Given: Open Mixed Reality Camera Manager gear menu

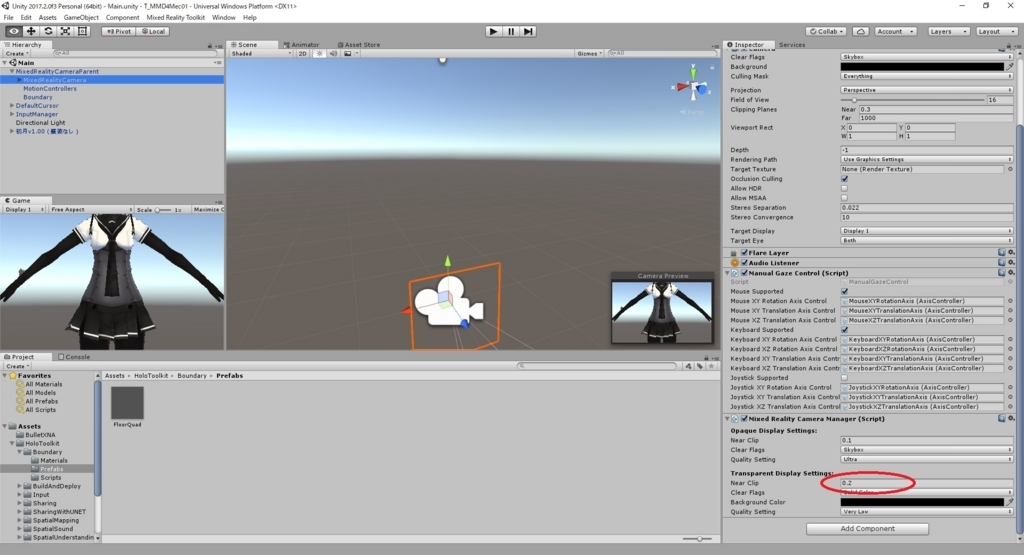Looking at the screenshot, I should 1011,419.
